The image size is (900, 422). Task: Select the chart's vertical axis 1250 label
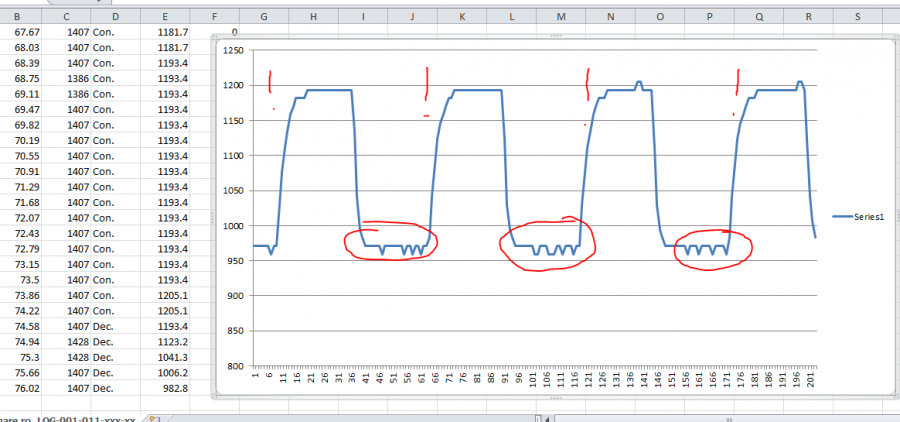(231, 50)
